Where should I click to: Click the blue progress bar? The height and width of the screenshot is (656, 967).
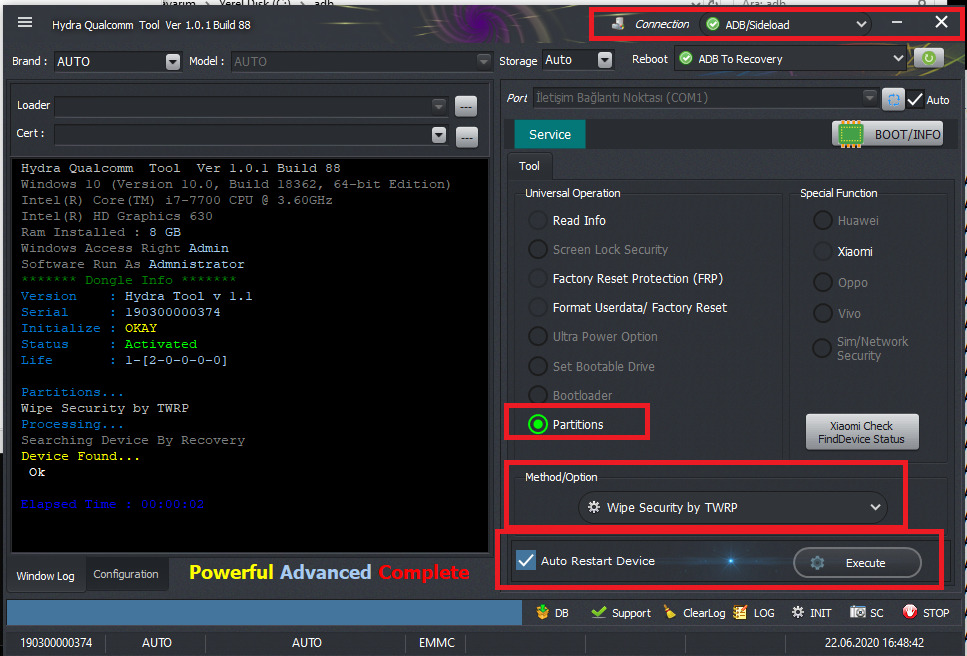coord(264,613)
